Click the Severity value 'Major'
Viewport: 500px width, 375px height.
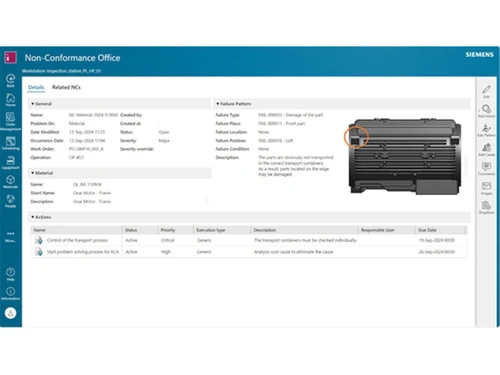(164, 141)
